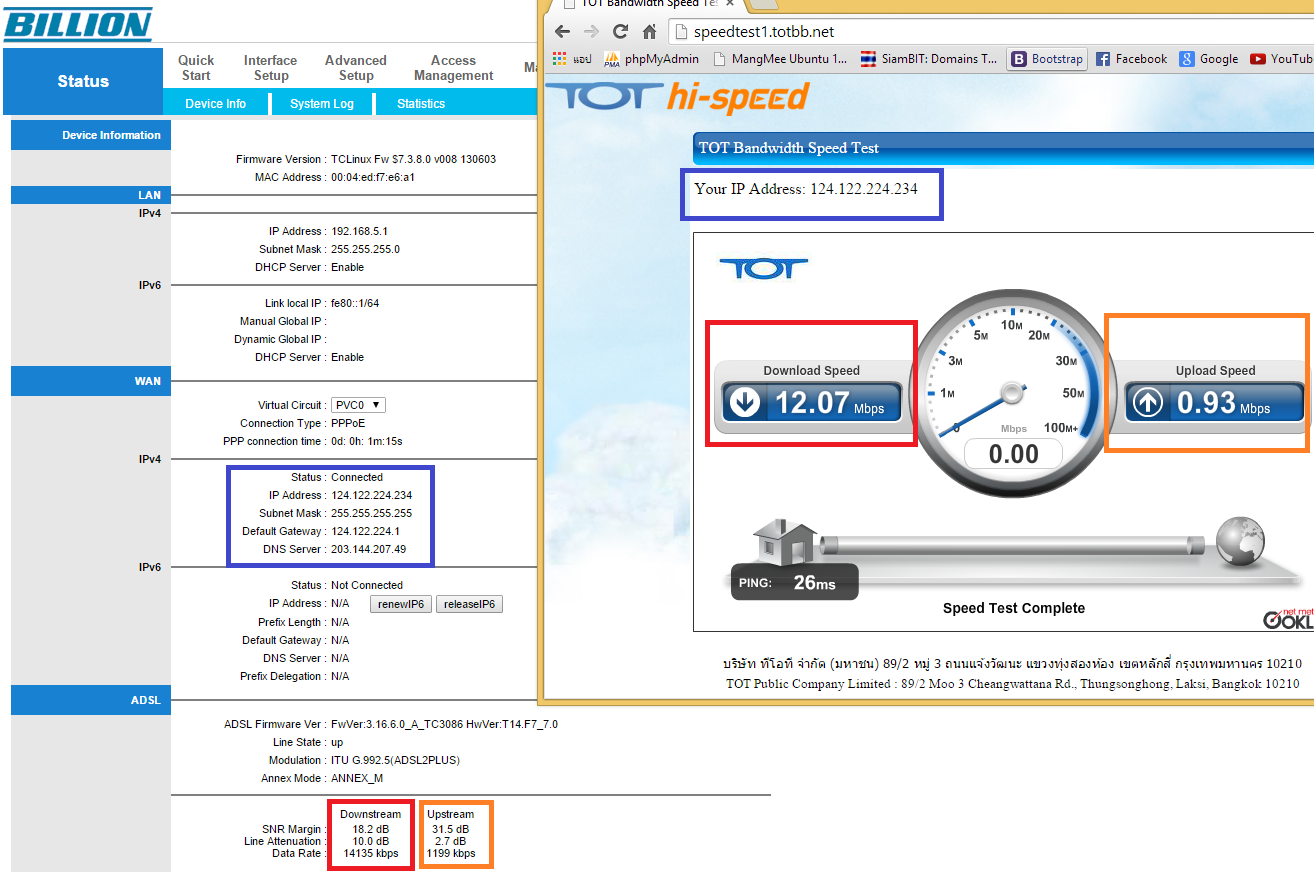Select the TOT Bandwidth Speed Test tab

coord(650,4)
